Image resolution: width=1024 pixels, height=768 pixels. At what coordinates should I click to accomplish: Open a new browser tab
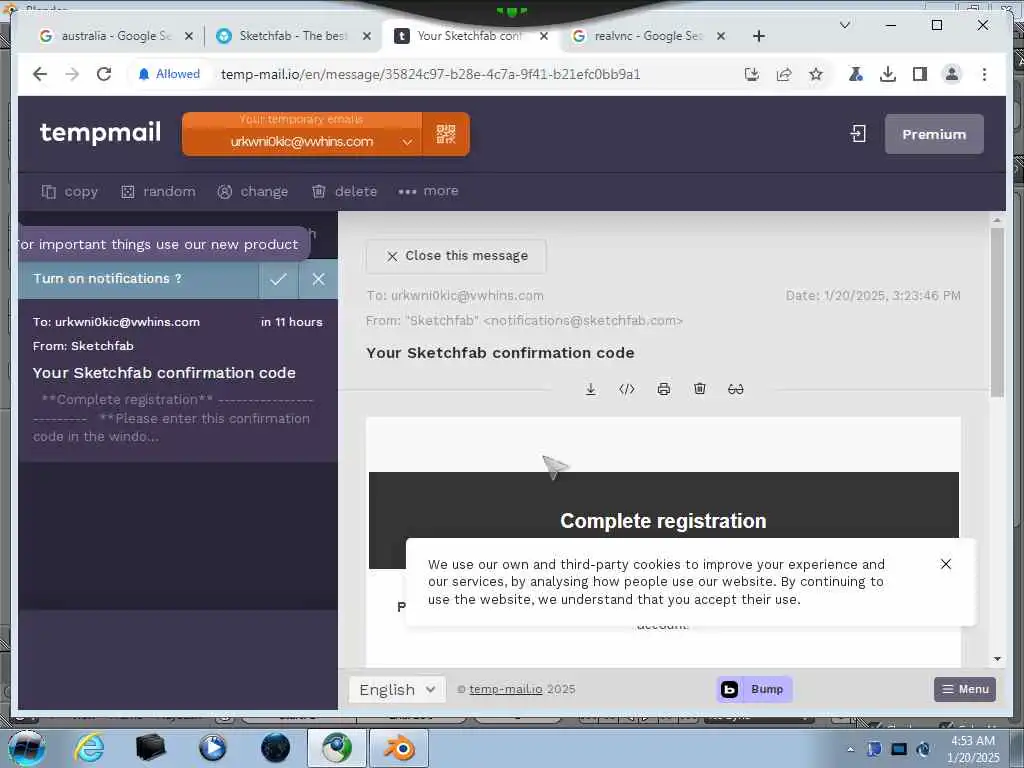758,36
